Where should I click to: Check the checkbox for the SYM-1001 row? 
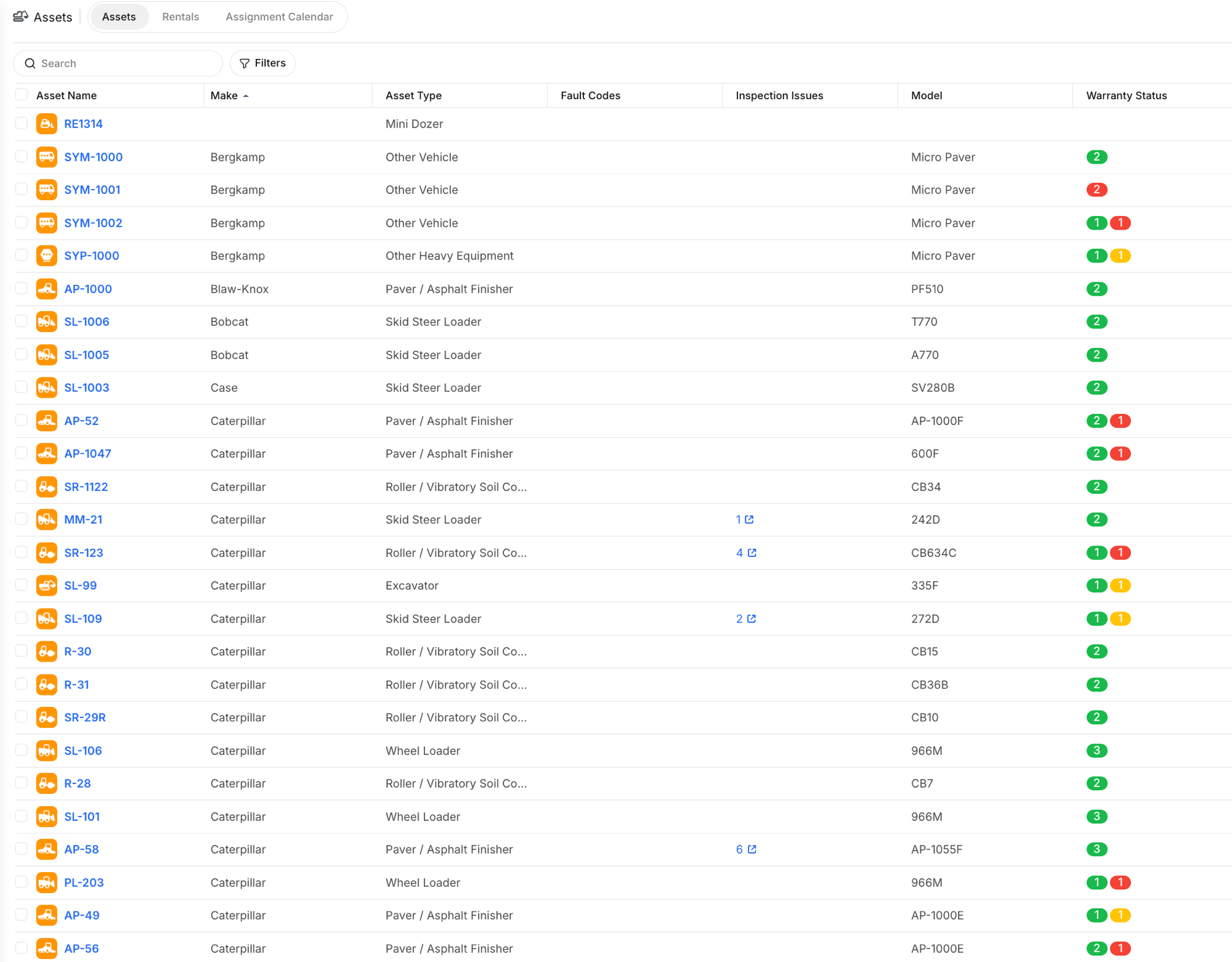click(x=21, y=189)
